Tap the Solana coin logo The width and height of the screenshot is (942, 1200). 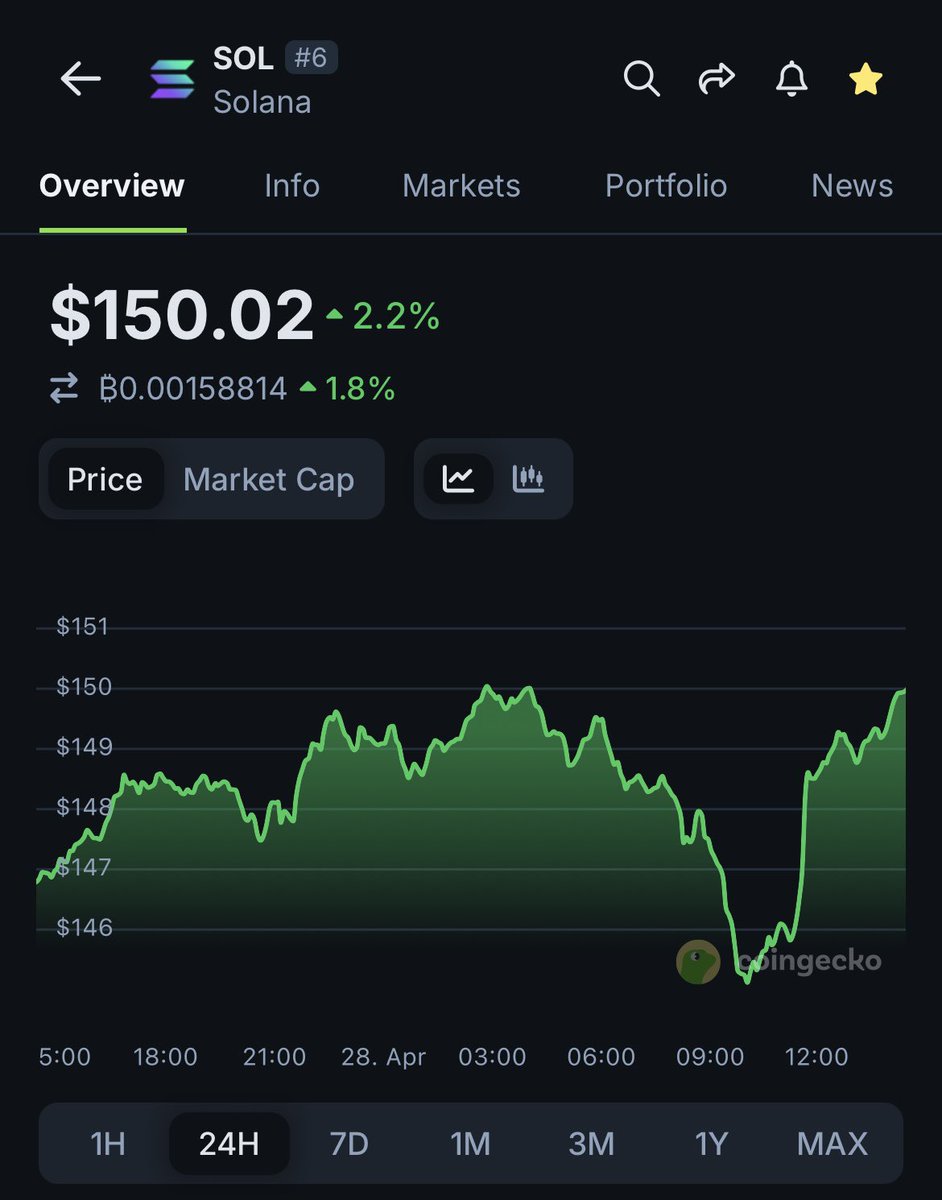(x=173, y=79)
